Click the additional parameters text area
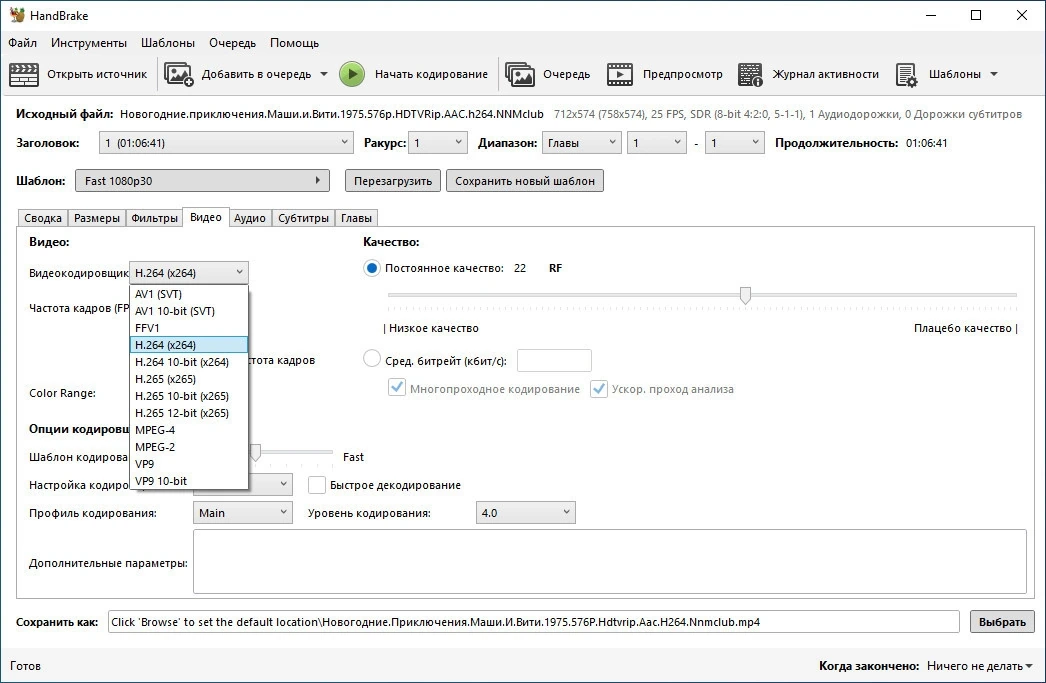The width and height of the screenshot is (1046, 683). pyautogui.click(x=609, y=561)
